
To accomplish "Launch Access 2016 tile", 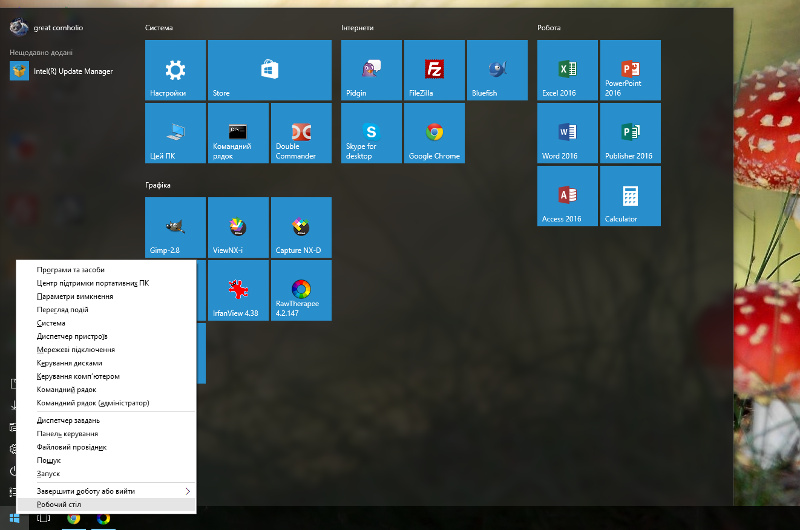I will point(567,196).
